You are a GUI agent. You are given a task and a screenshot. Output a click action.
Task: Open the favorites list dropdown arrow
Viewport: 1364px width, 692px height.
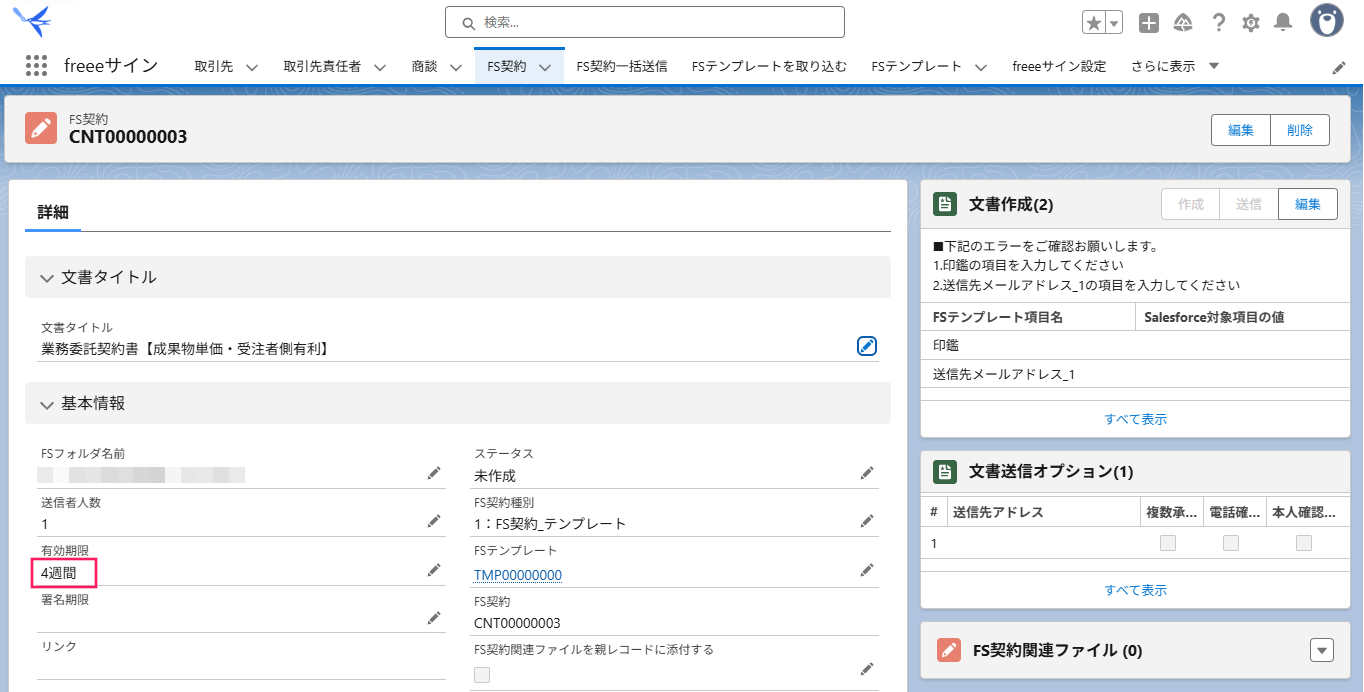pos(1114,23)
